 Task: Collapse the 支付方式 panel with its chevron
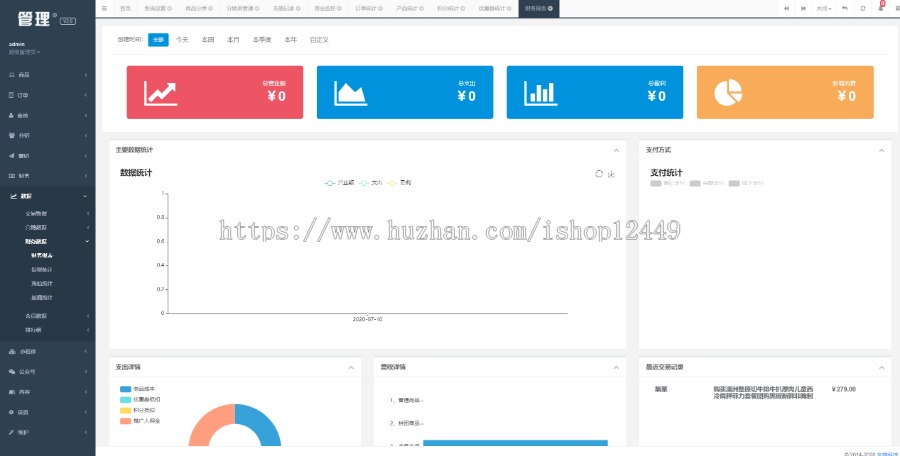[881, 150]
